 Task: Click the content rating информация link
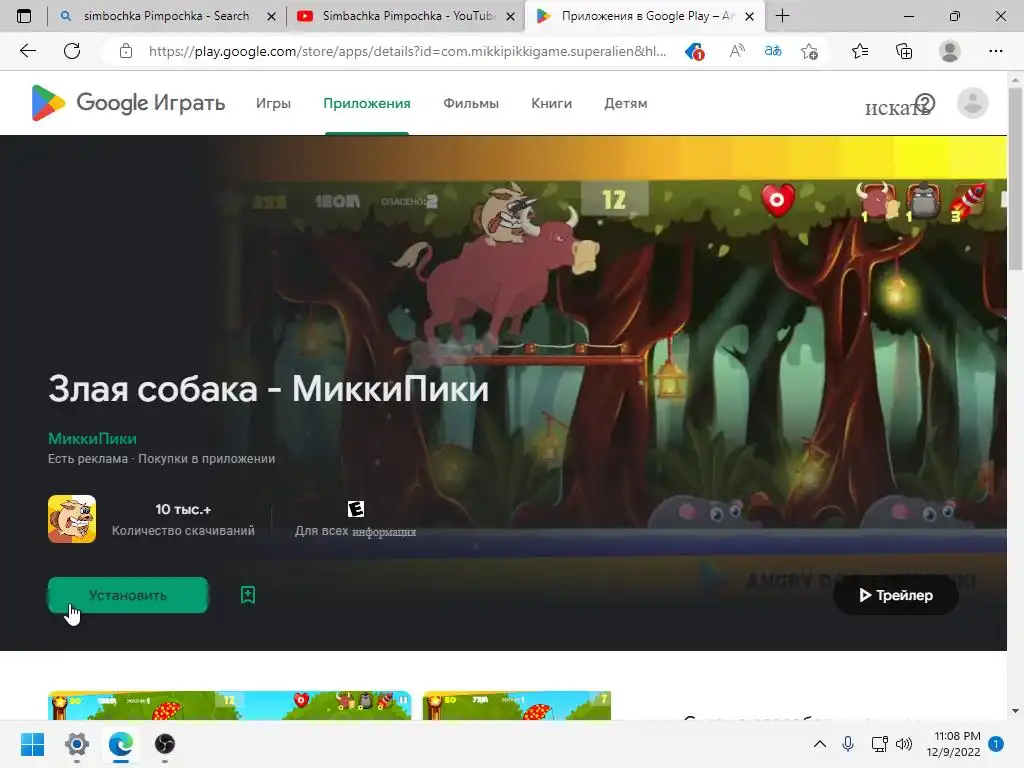(x=384, y=532)
